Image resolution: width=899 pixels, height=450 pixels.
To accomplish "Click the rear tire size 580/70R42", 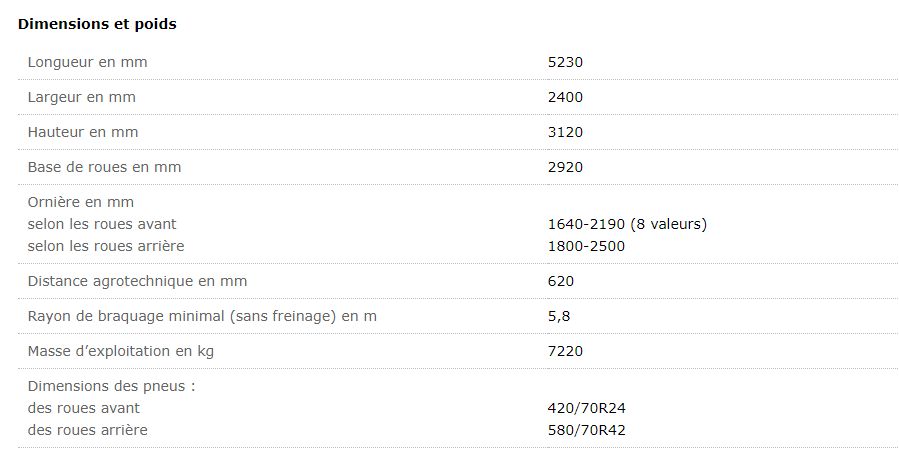I will [587, 430].
